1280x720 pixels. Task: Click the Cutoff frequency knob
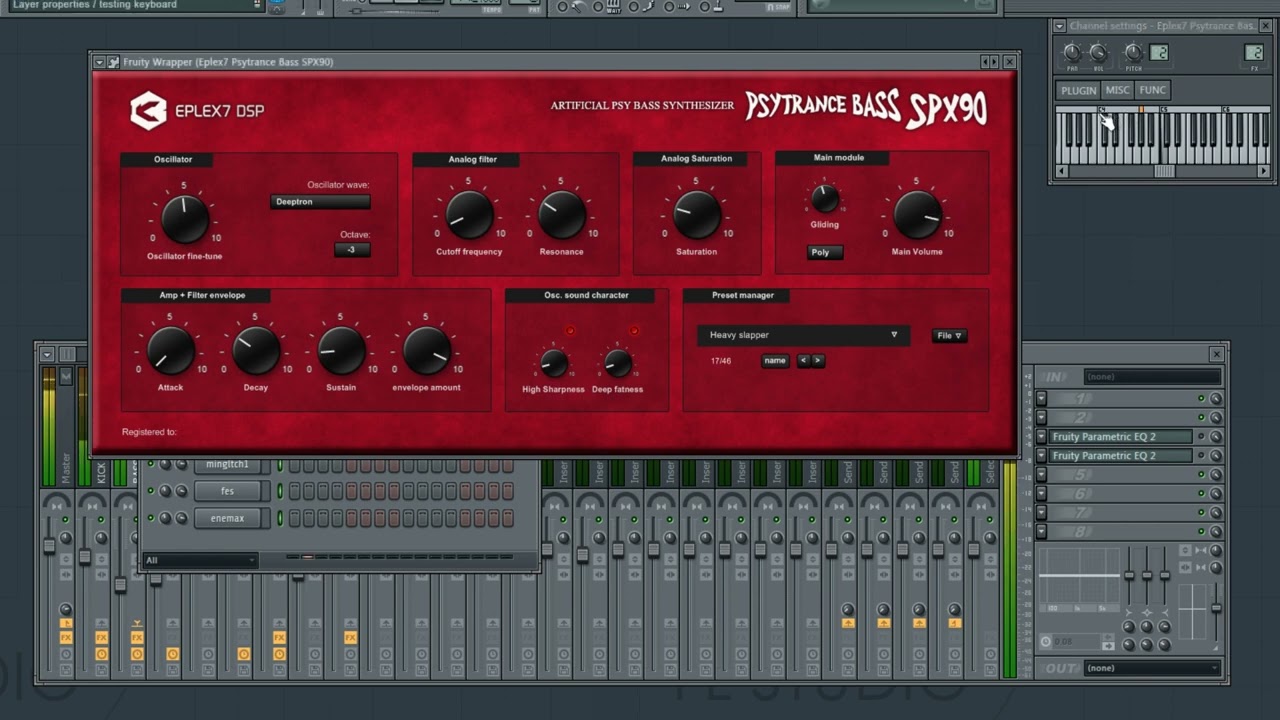469,214
